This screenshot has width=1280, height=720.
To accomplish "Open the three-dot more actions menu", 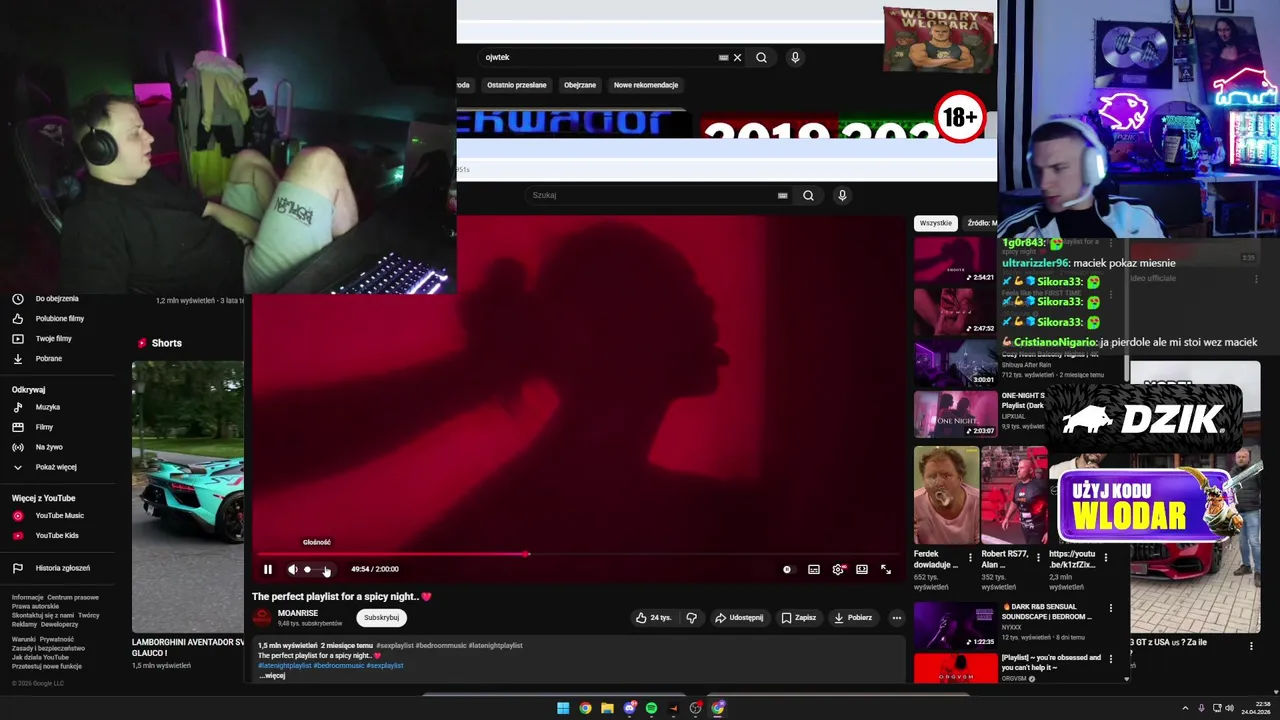I will click(896, 618).
